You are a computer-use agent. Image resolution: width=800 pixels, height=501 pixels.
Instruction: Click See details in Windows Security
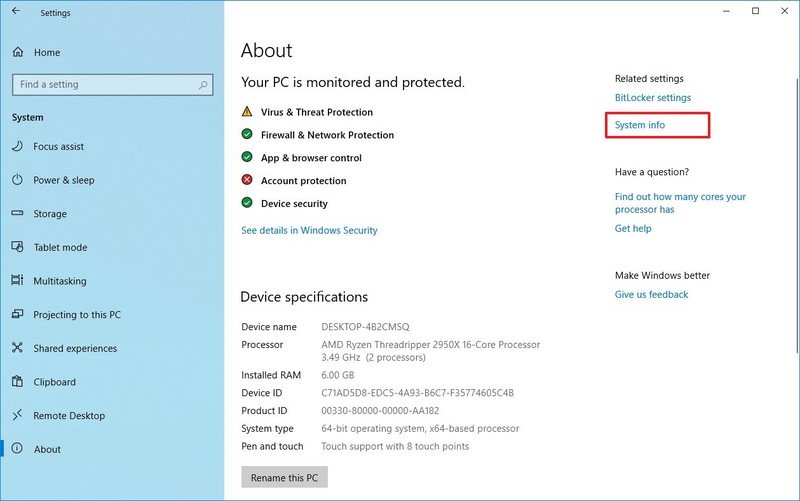pos(309,230)
